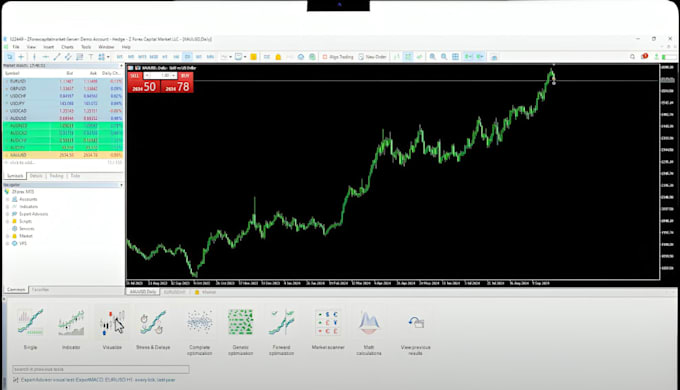
Task: Choose Stress & Delays test mode
Action: [x=153, y=329]
